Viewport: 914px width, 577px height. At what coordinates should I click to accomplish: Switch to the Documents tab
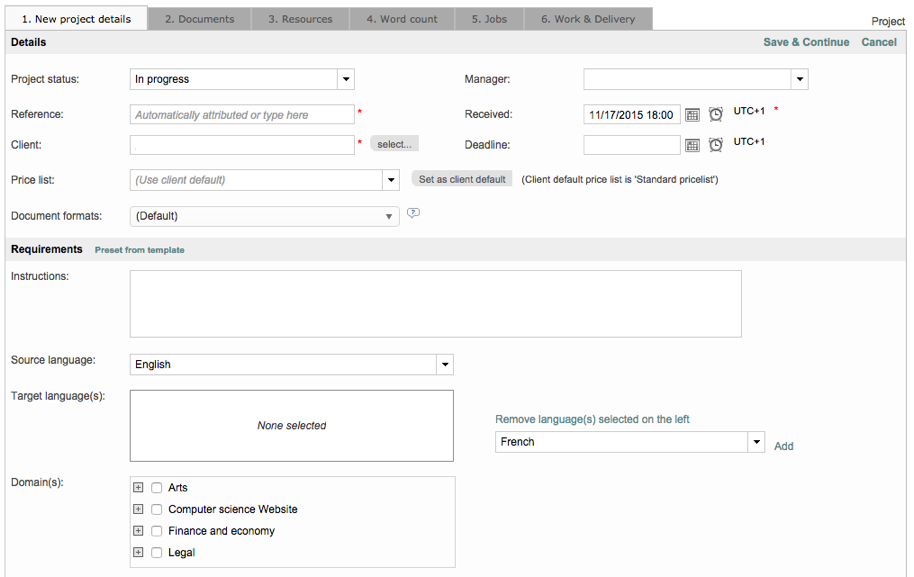click(x=199, y=19)
